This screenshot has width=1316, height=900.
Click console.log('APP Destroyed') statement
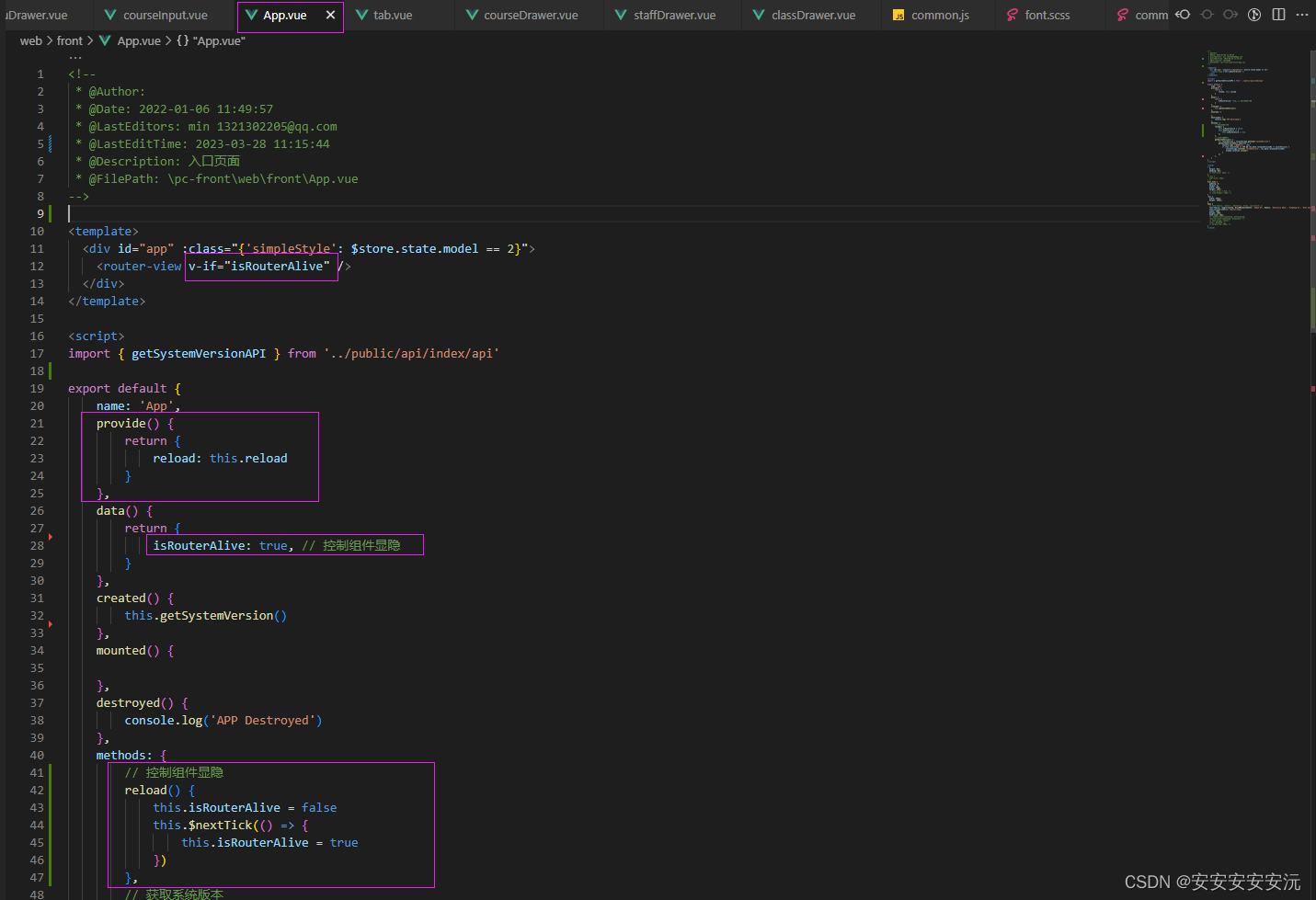click(x=223, y=720)
